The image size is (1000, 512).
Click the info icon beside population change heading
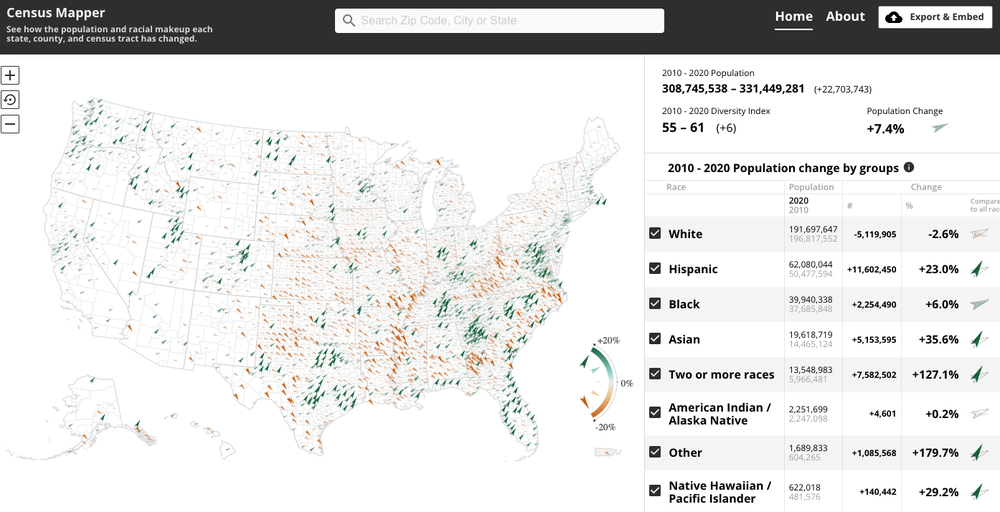pos(909,168)
